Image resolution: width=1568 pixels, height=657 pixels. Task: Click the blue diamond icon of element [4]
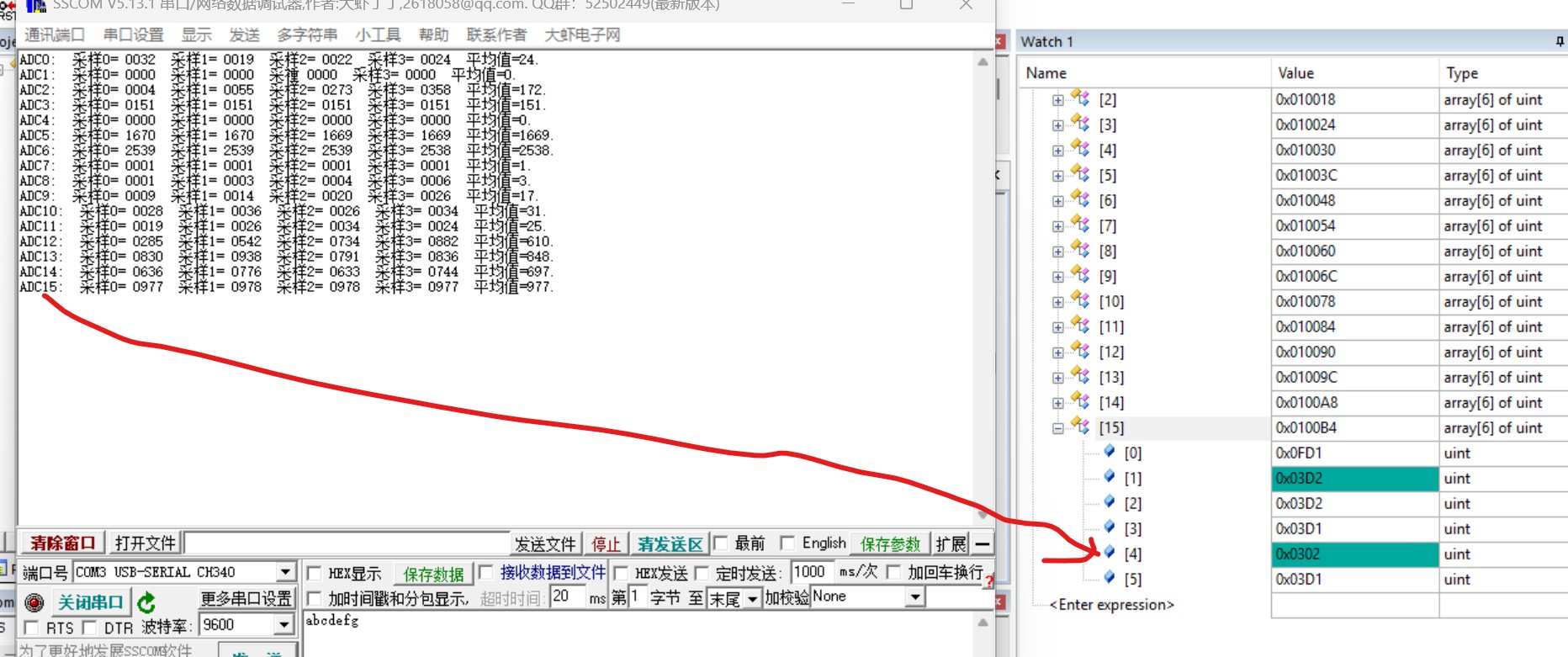pyautogui.click(x=1110, y=553)
